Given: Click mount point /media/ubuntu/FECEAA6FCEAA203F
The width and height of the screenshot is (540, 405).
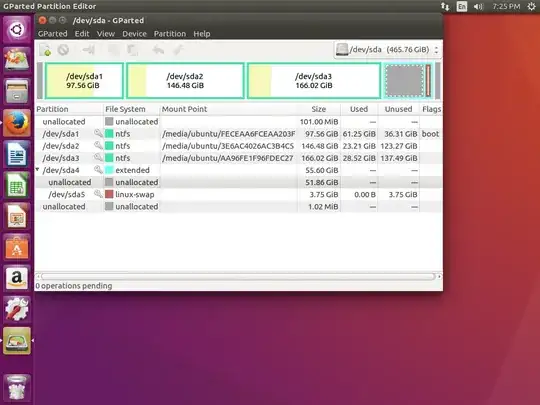Looking at the screenshot, I should (x=229, y=134).
